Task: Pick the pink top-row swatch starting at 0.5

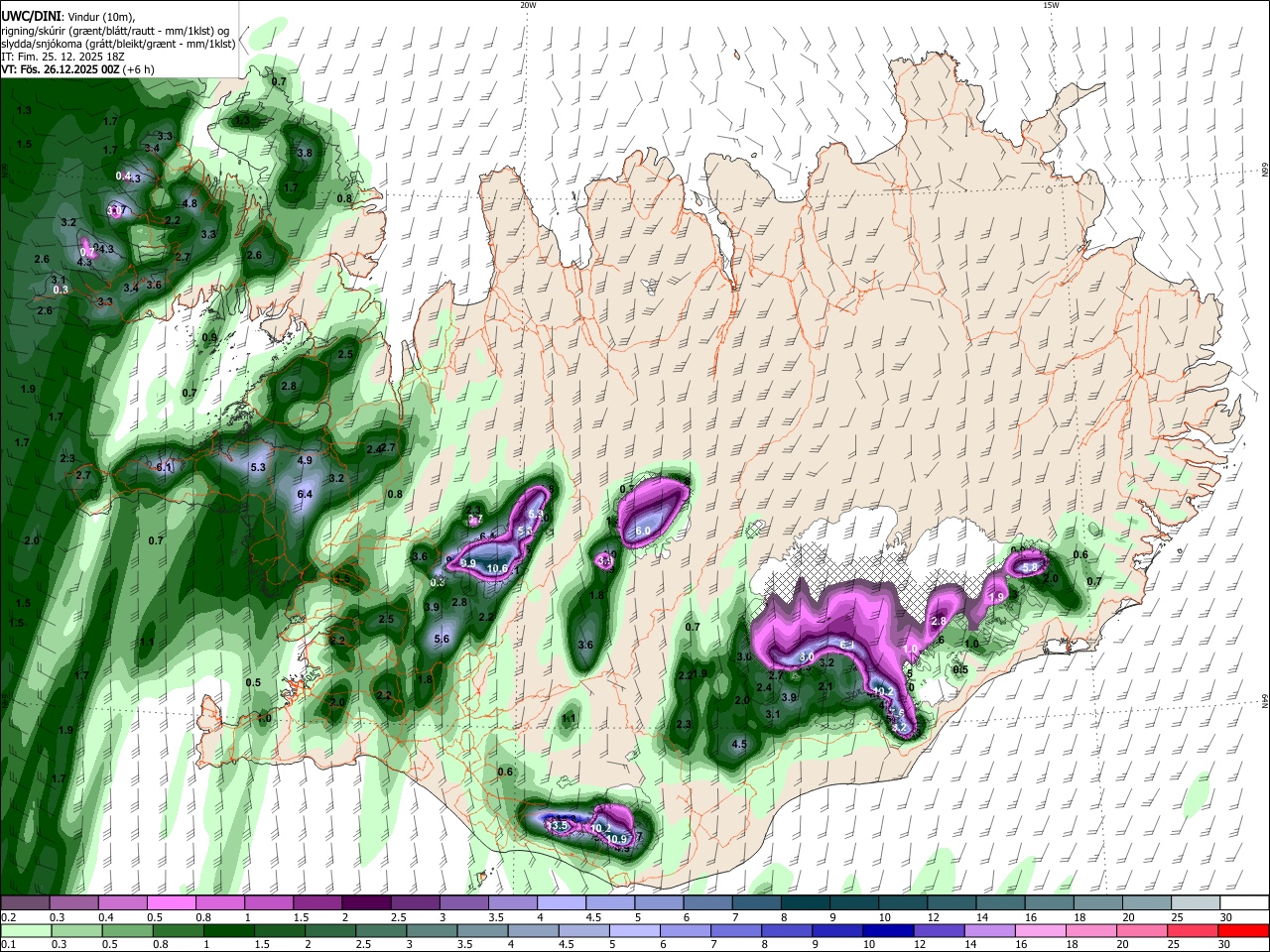Action: click(172, 903)
